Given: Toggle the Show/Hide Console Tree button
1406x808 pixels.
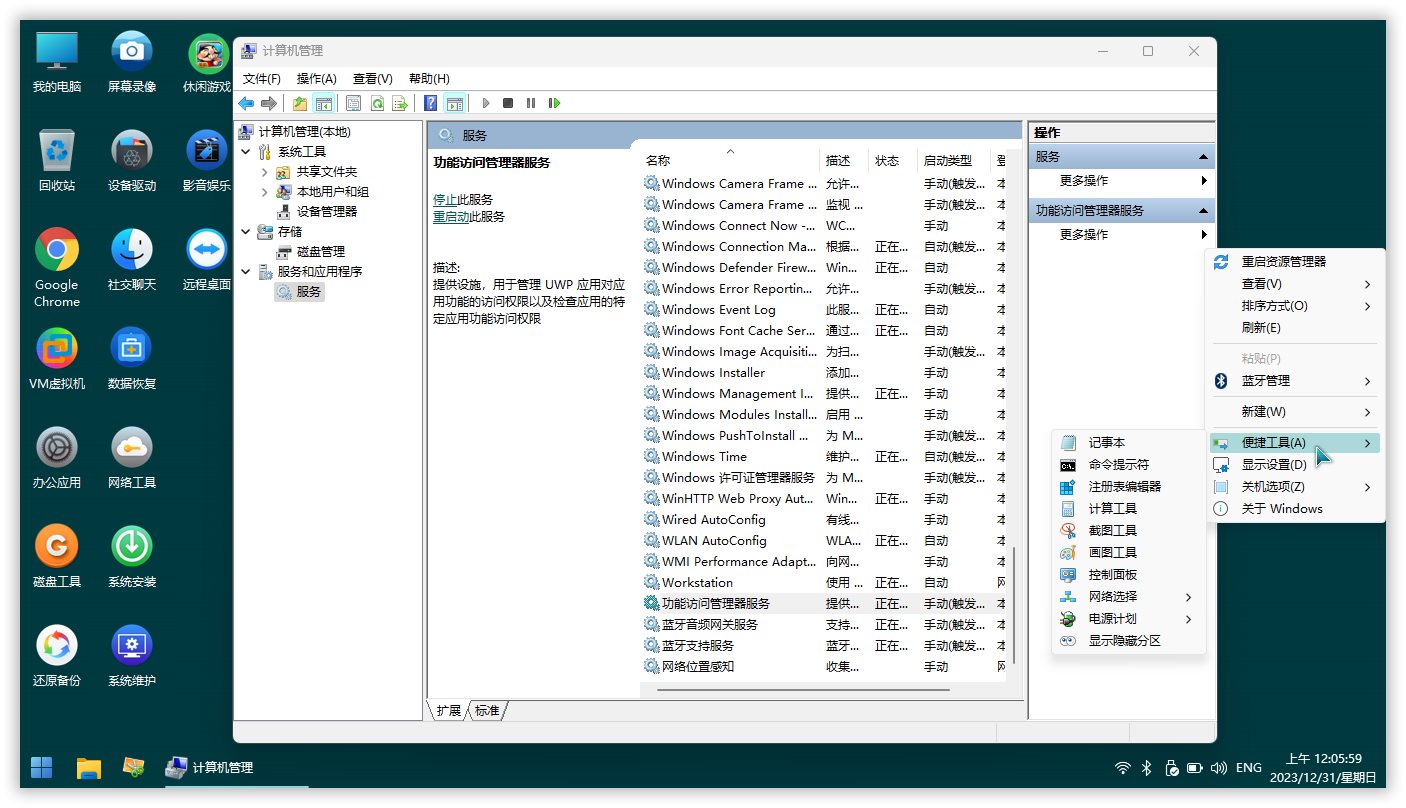Looking at the screenshot, I should pos(323,103).
